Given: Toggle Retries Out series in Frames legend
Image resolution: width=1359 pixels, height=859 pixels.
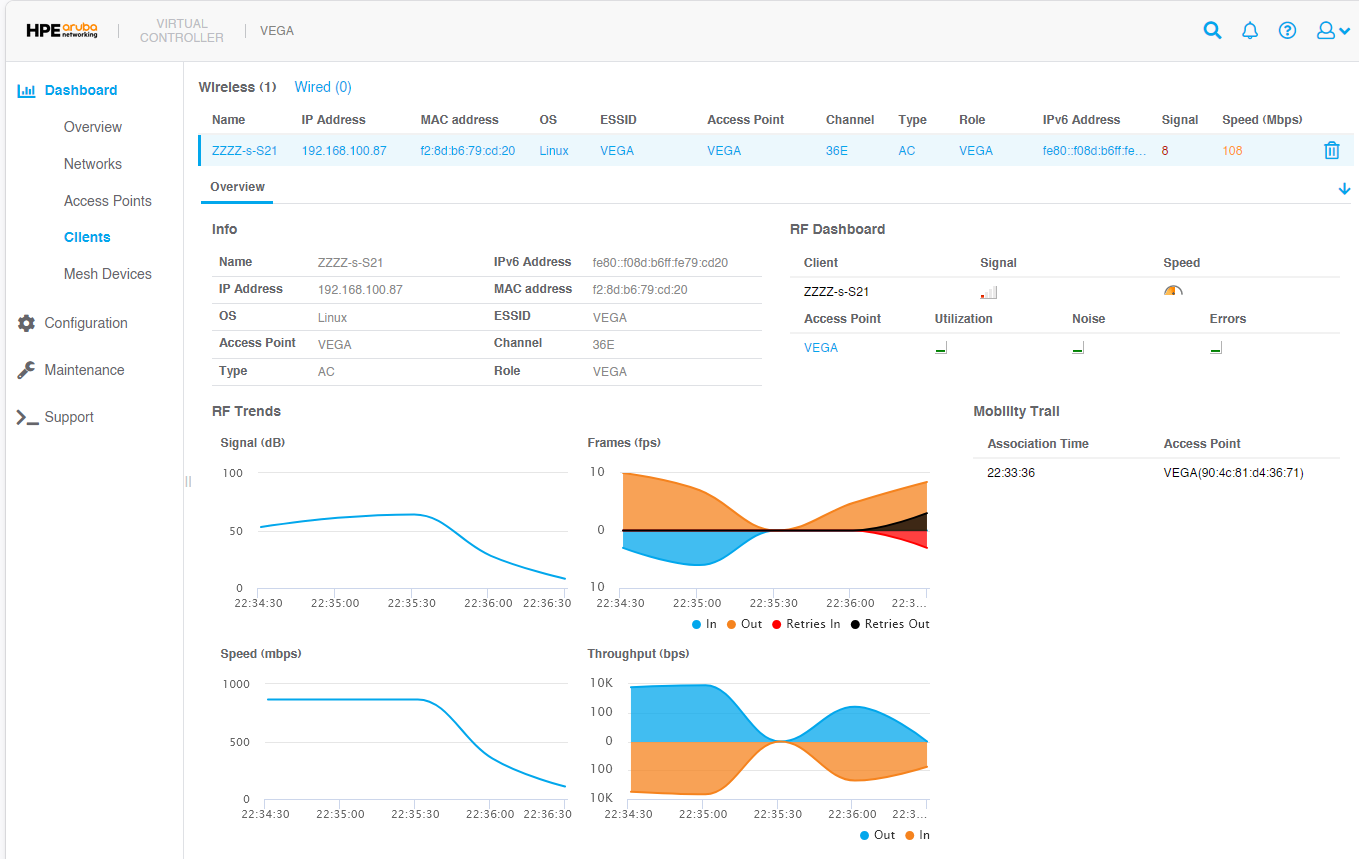Looking at the screenshot, I should point(889,624).
